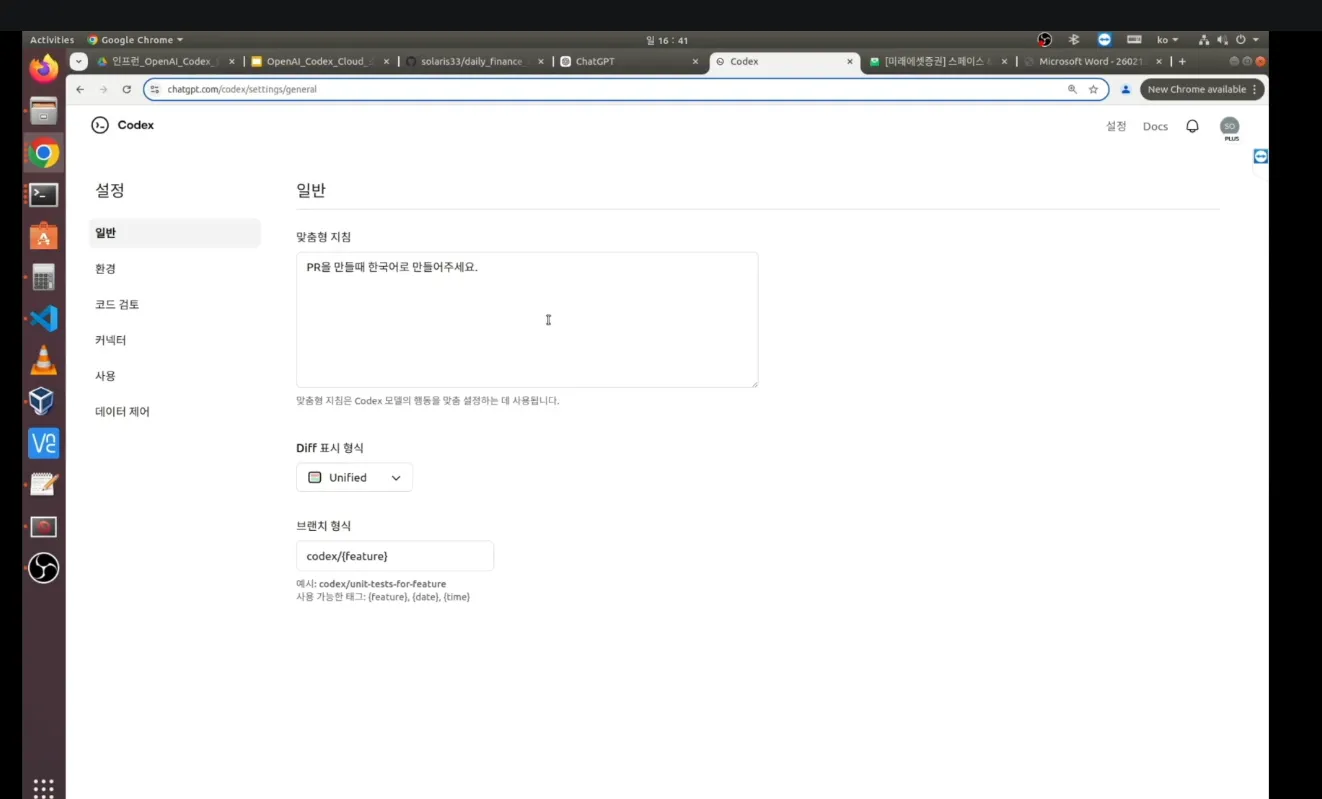The image size is (1322, 799).
Task: Open Ubuntu Software from the dock
Action: [43, 236]
